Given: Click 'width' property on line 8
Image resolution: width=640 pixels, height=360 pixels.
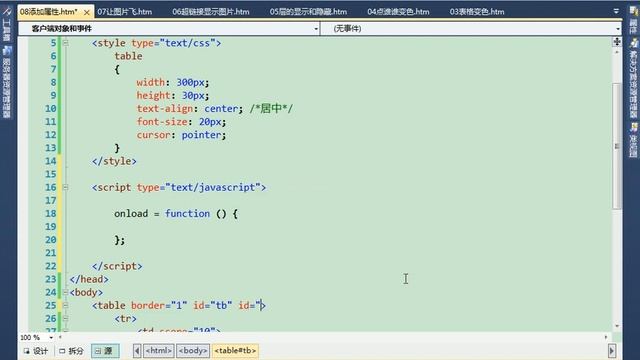Looking at the screenshot, I should [x=151, y=82].
